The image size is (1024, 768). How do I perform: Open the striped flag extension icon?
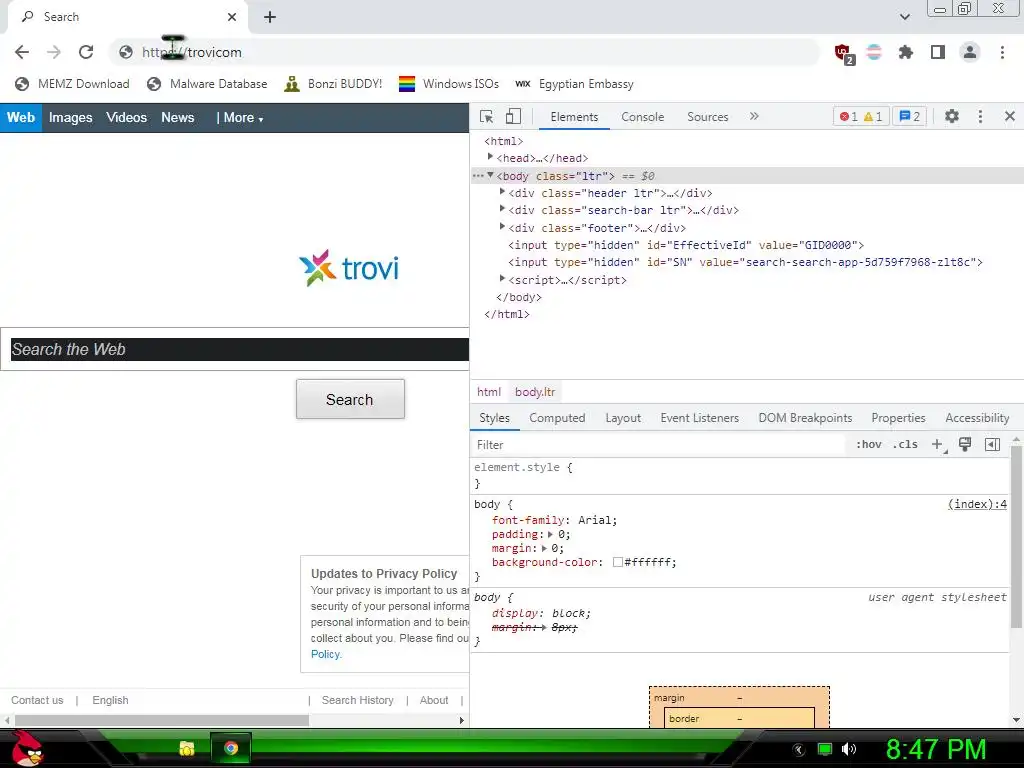click(874, 52)
